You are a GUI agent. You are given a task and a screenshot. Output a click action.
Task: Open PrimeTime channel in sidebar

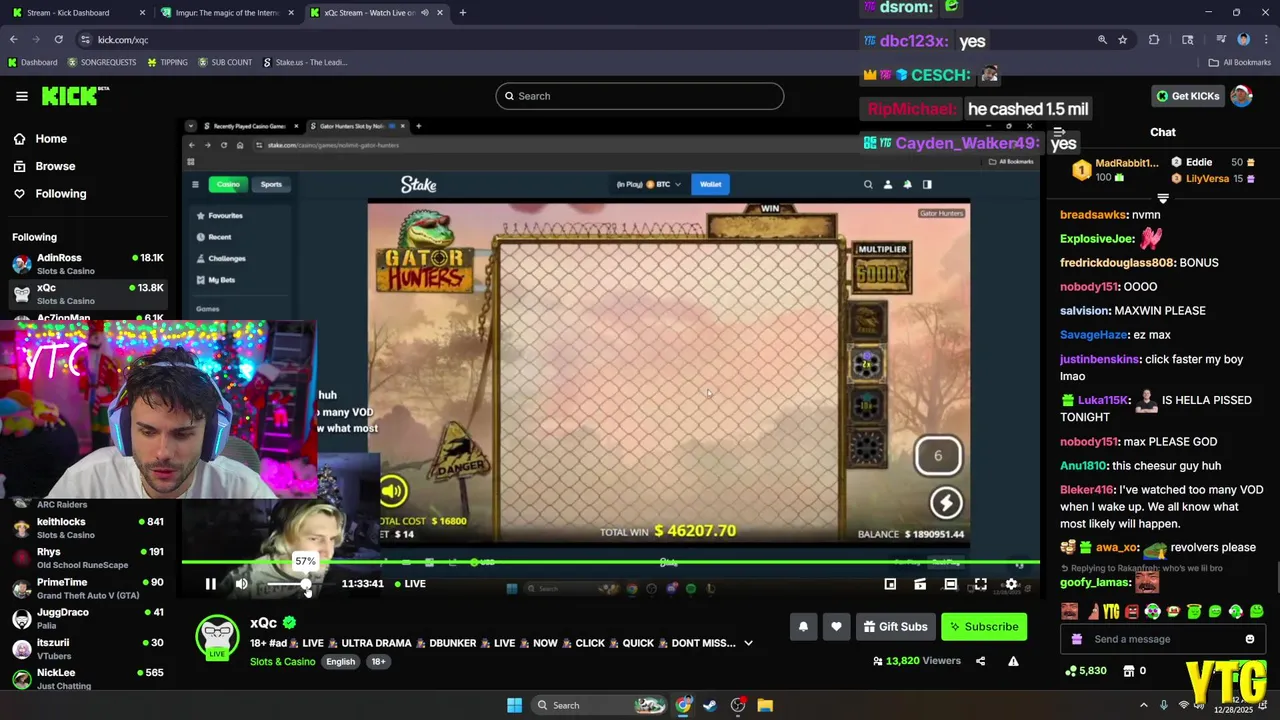point(88,588)
